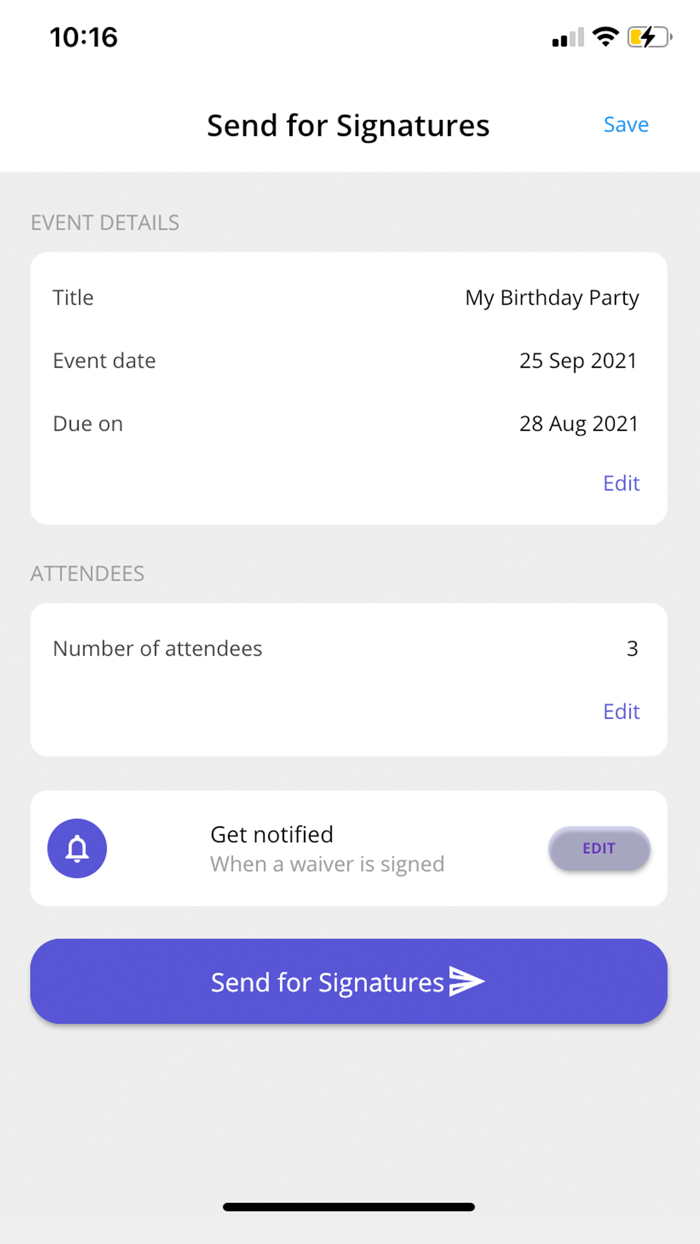Tap the cellular signal bars icon
The image size is (700, 1244).
pyautogui.click(x=566, y=38)
